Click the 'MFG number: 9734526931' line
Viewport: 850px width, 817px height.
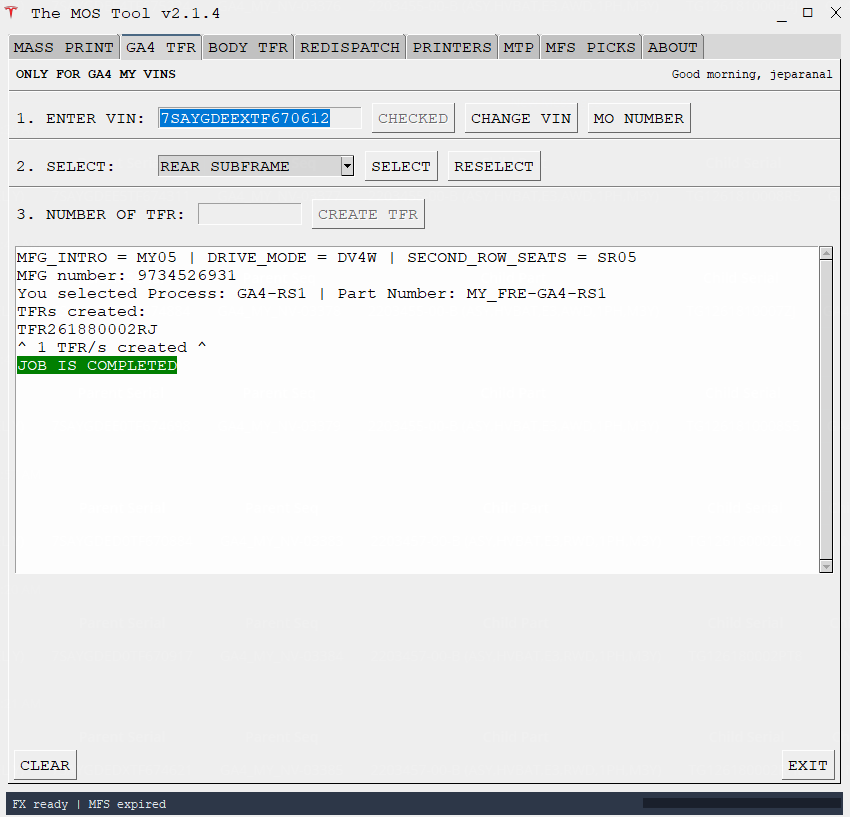126,275
